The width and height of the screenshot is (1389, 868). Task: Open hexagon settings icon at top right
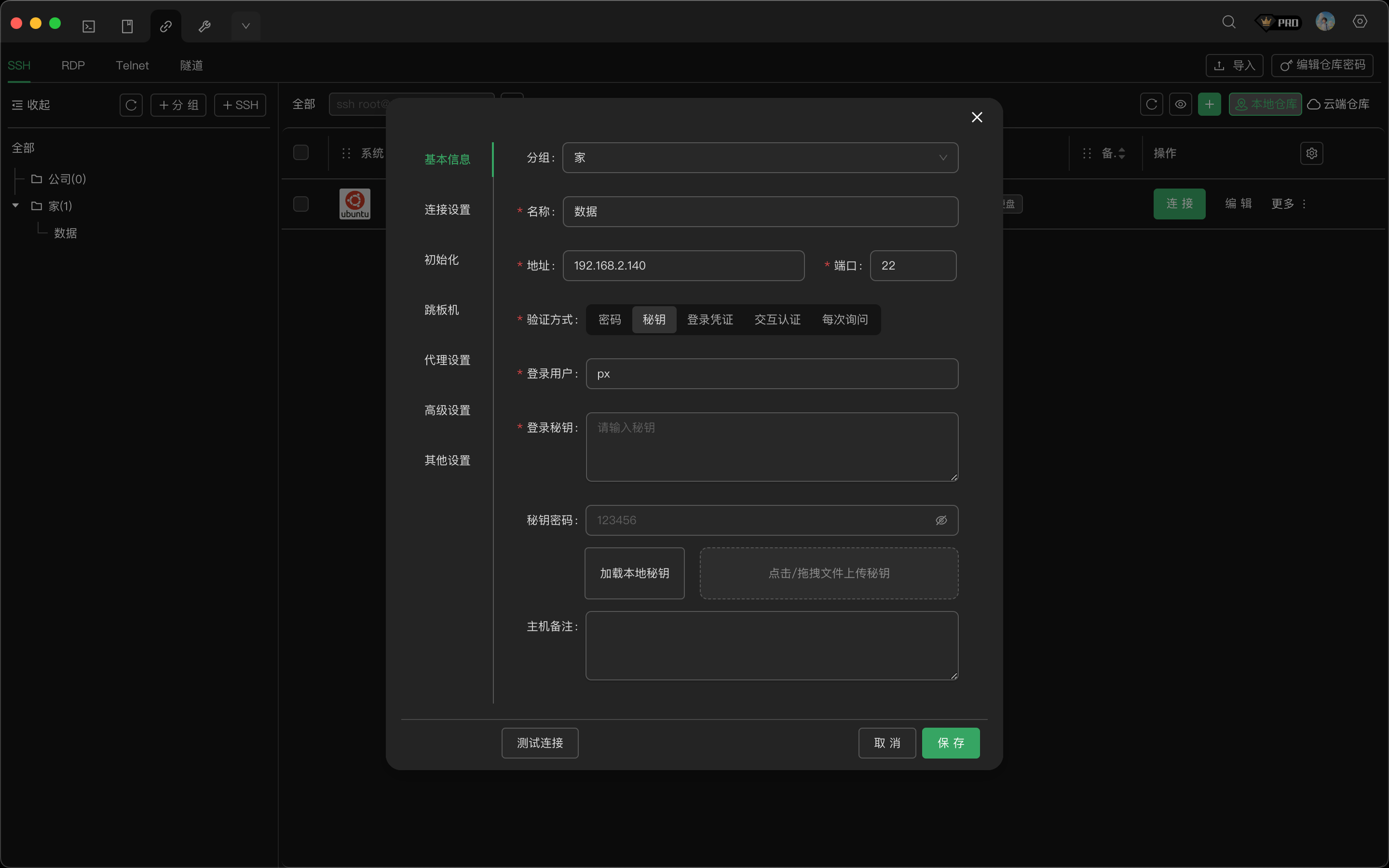(x=1360, y=22)
